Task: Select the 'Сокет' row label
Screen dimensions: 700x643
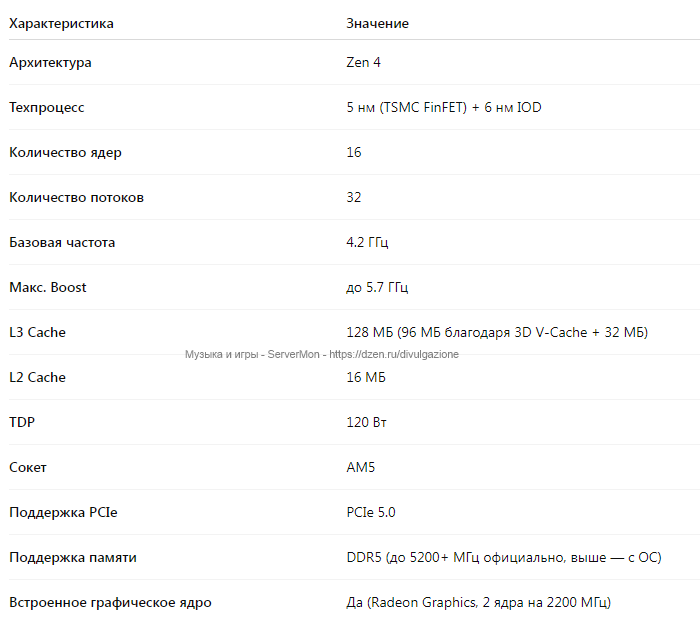Action: click(x=28, y=468)
